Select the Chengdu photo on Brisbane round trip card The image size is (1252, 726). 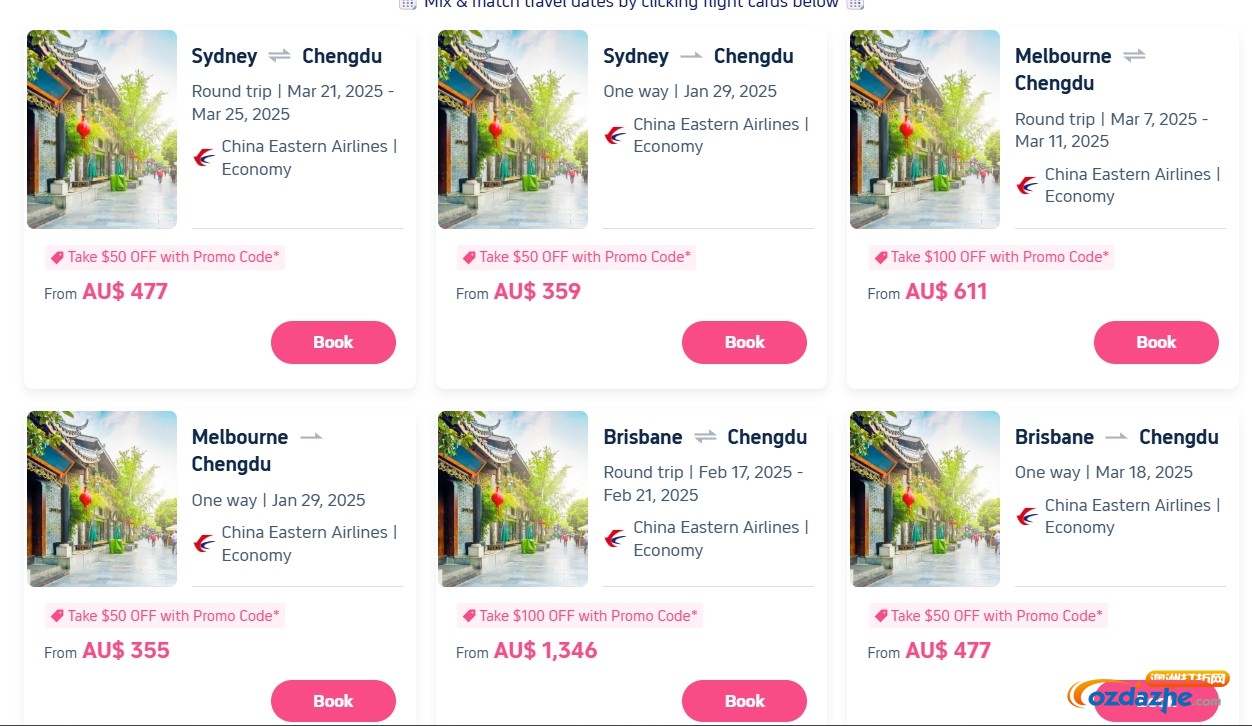[x=513, y=499]
